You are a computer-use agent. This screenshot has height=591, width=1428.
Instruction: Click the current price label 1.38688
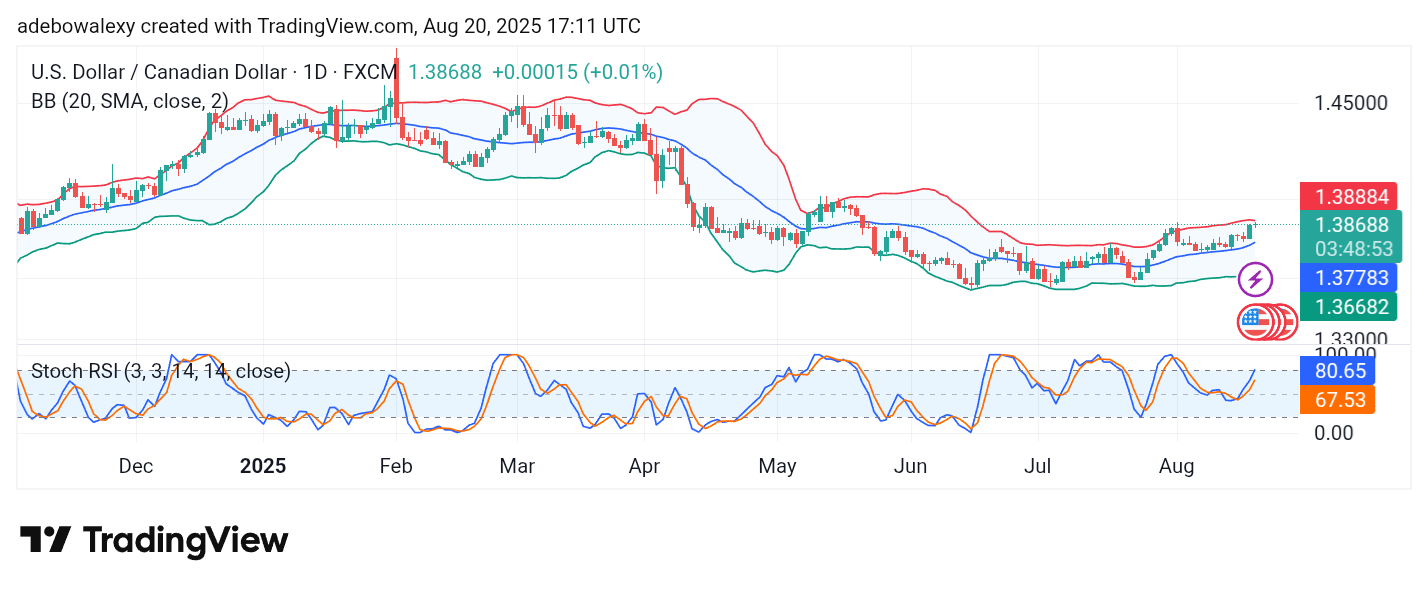click(1350, 225)
